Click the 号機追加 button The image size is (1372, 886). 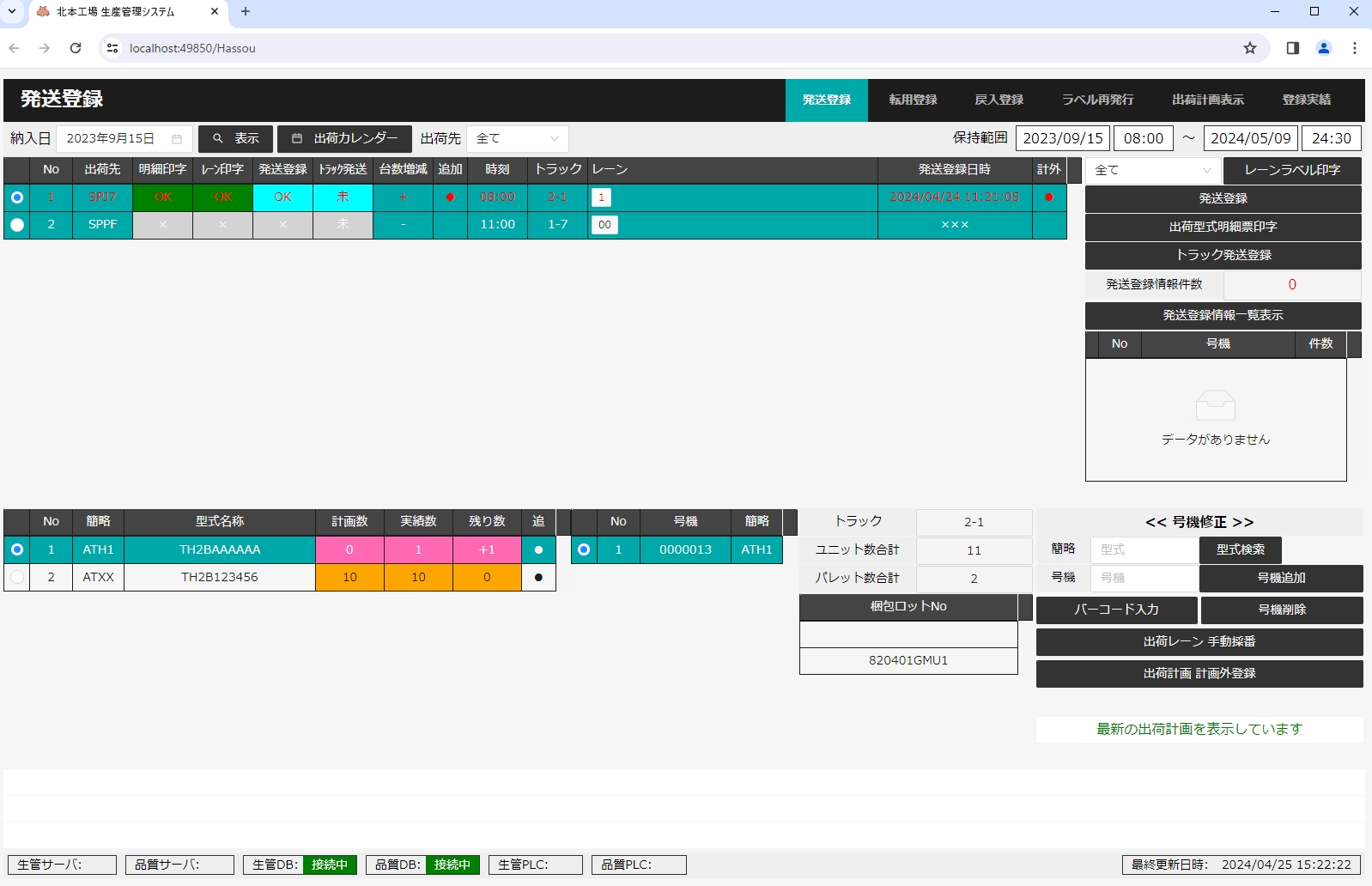(1281, 579)
